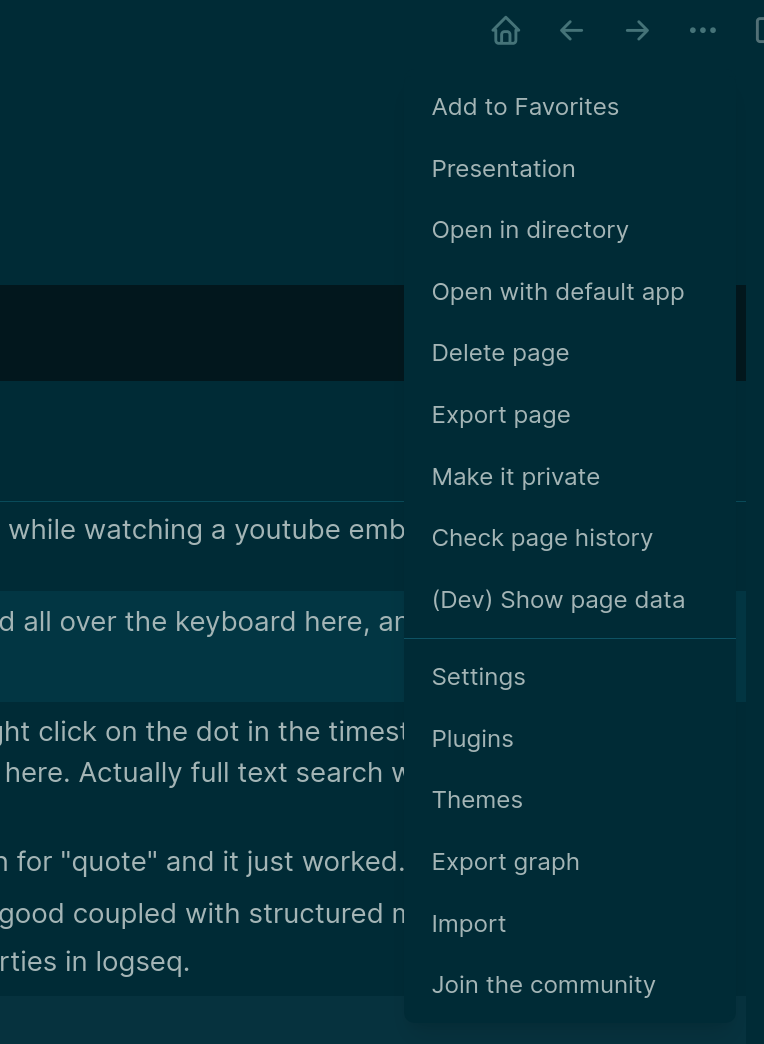
Task: Start Presentation mode
Action: tap(503, 169)
